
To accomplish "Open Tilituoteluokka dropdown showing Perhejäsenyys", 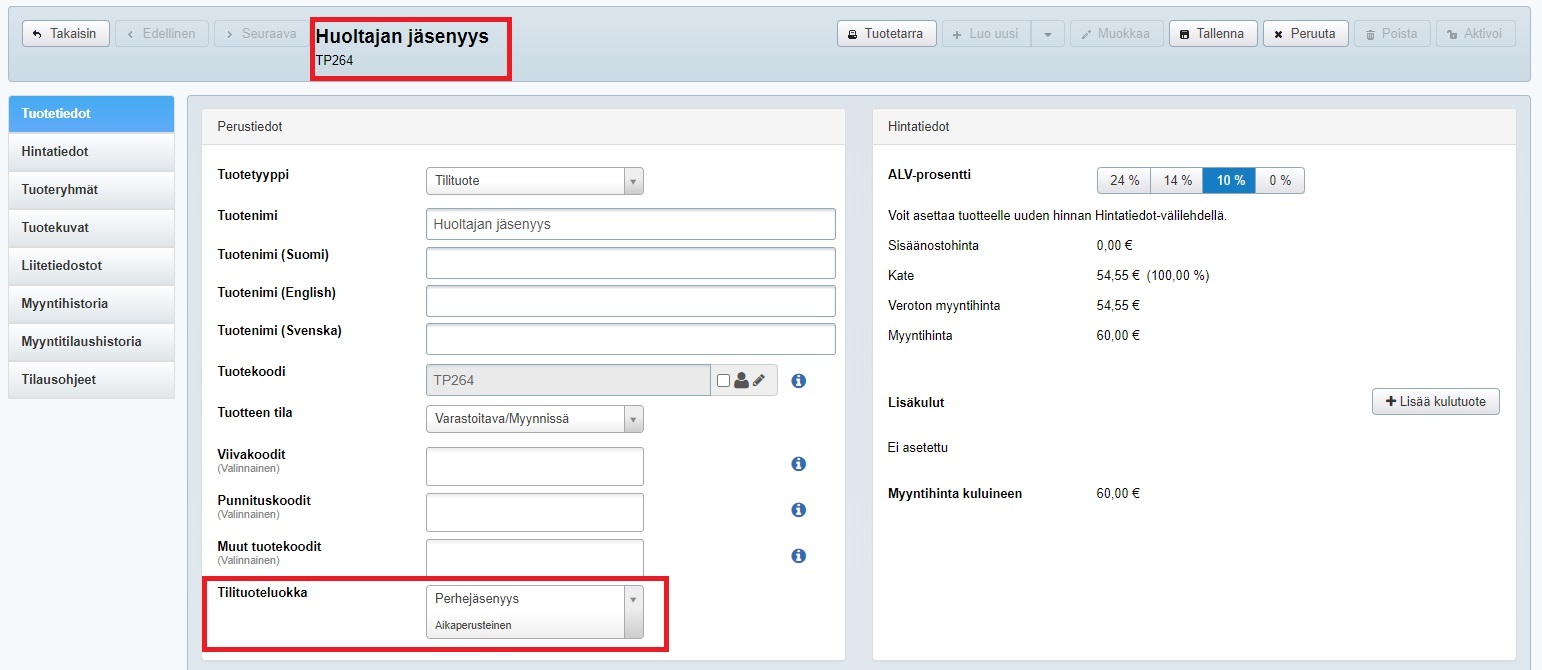I will [534, 611].
